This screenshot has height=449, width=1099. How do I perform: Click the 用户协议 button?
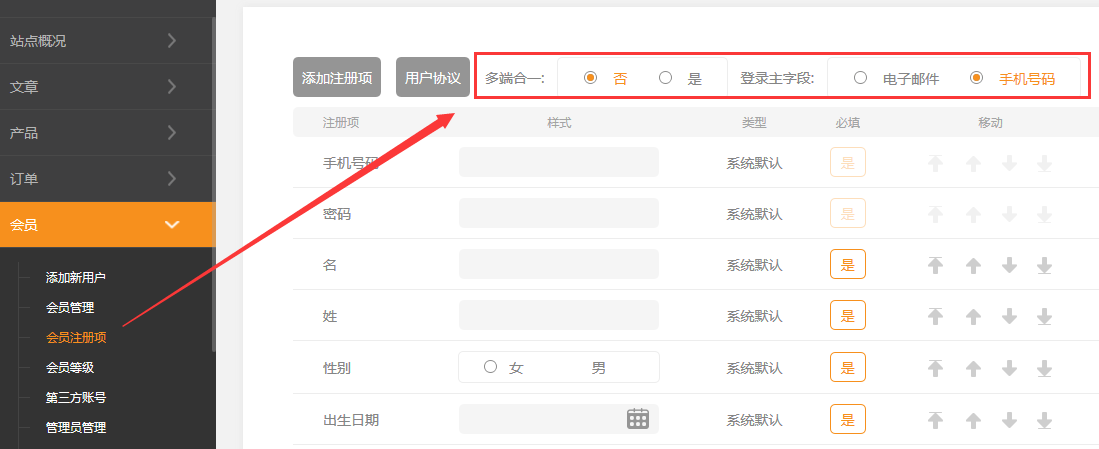point(433,78)
